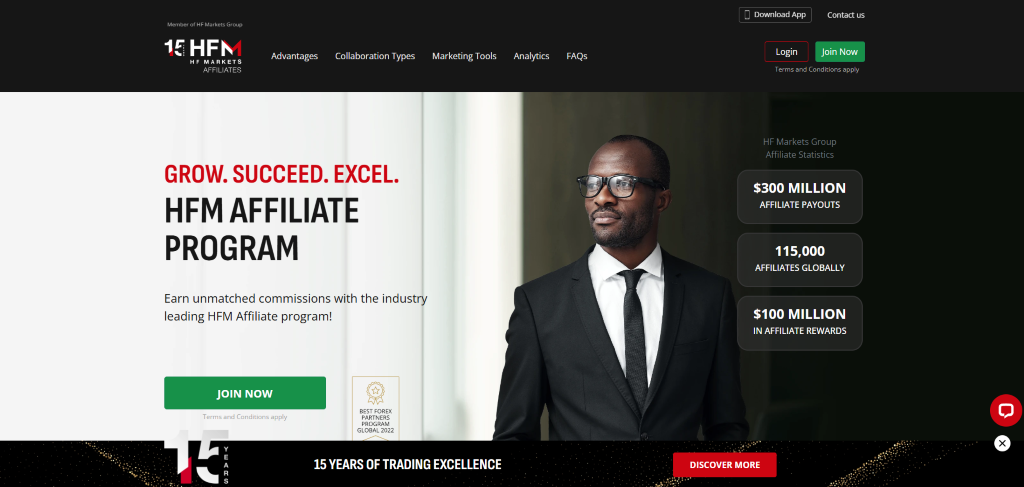Select the $100 Million Affiliate Rewards card
The width and height of the screenshot is (1024, 487).
pyautogui.click(x=799, y=322)
